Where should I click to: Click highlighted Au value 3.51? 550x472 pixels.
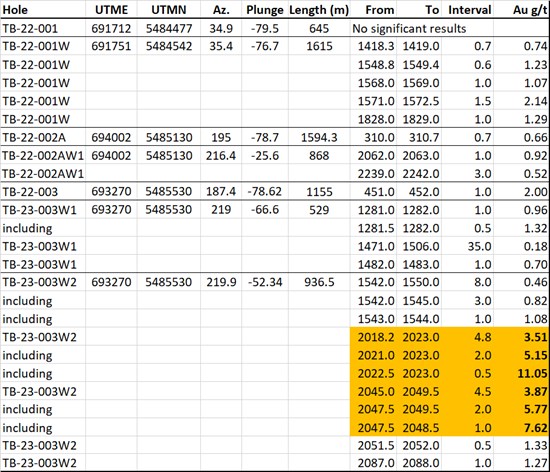click(536, 337)
